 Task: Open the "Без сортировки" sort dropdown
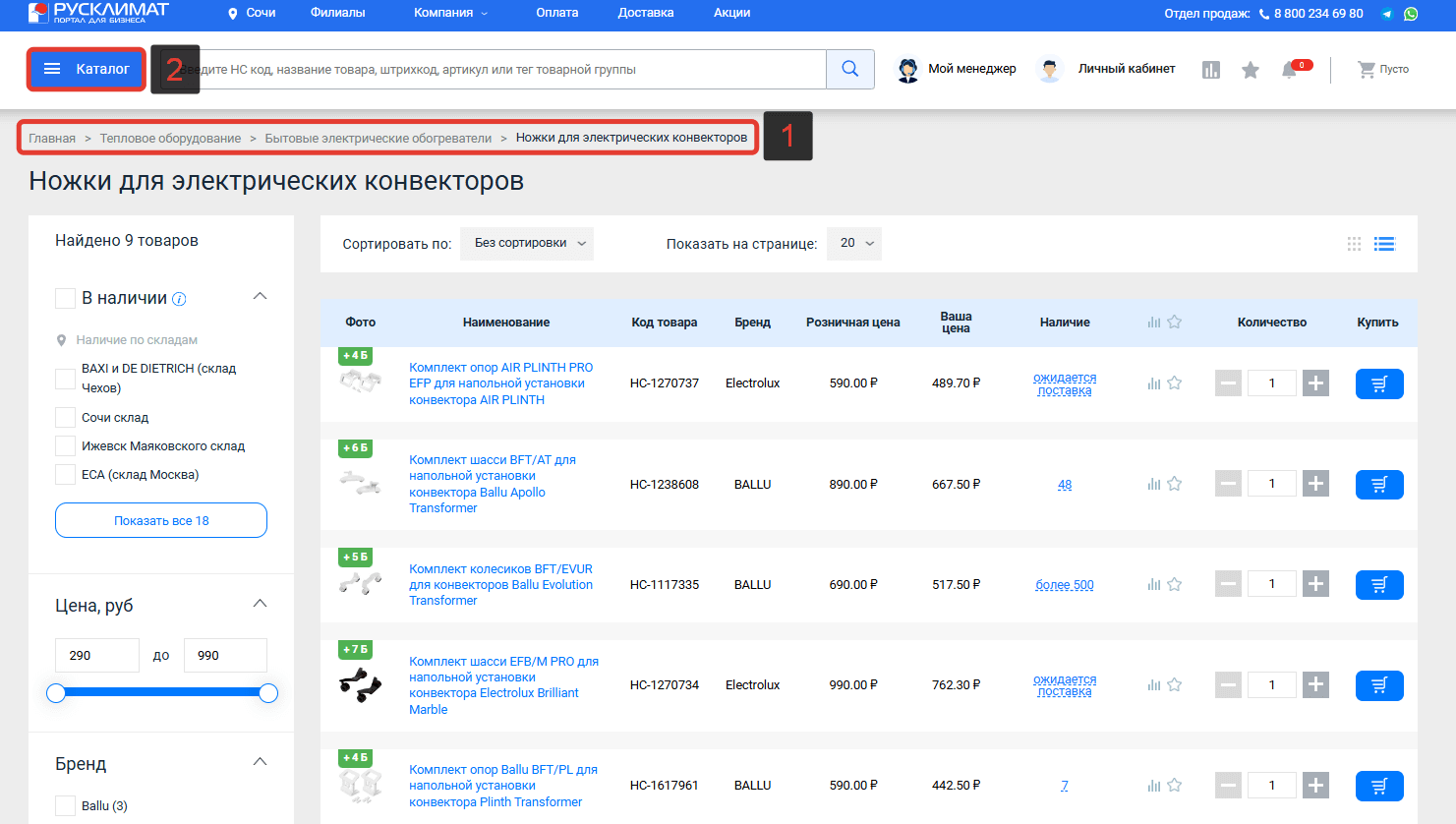[x=527, y=244]
